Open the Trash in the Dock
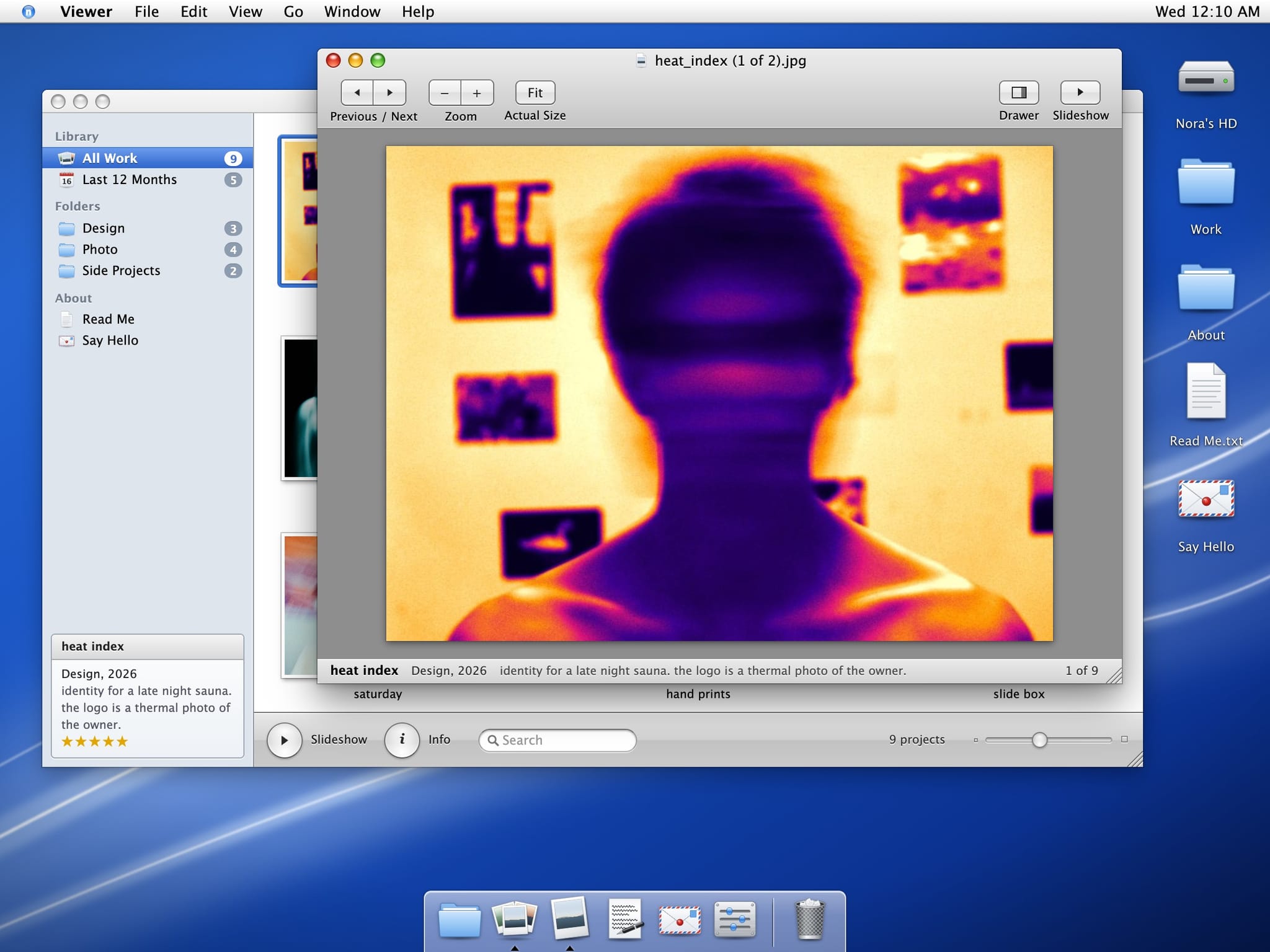 810,919
